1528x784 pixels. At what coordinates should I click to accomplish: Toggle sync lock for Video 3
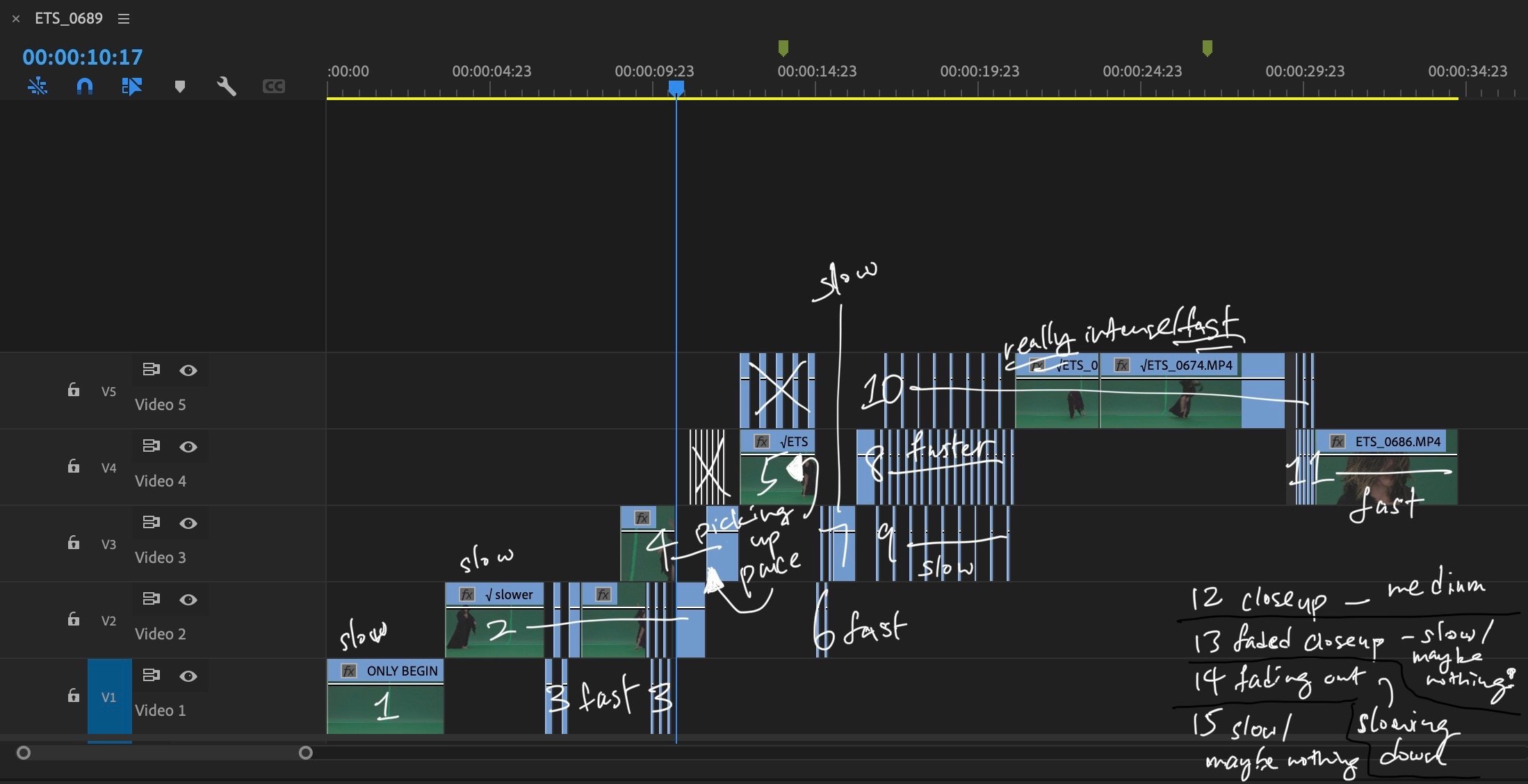click(151, 523)
